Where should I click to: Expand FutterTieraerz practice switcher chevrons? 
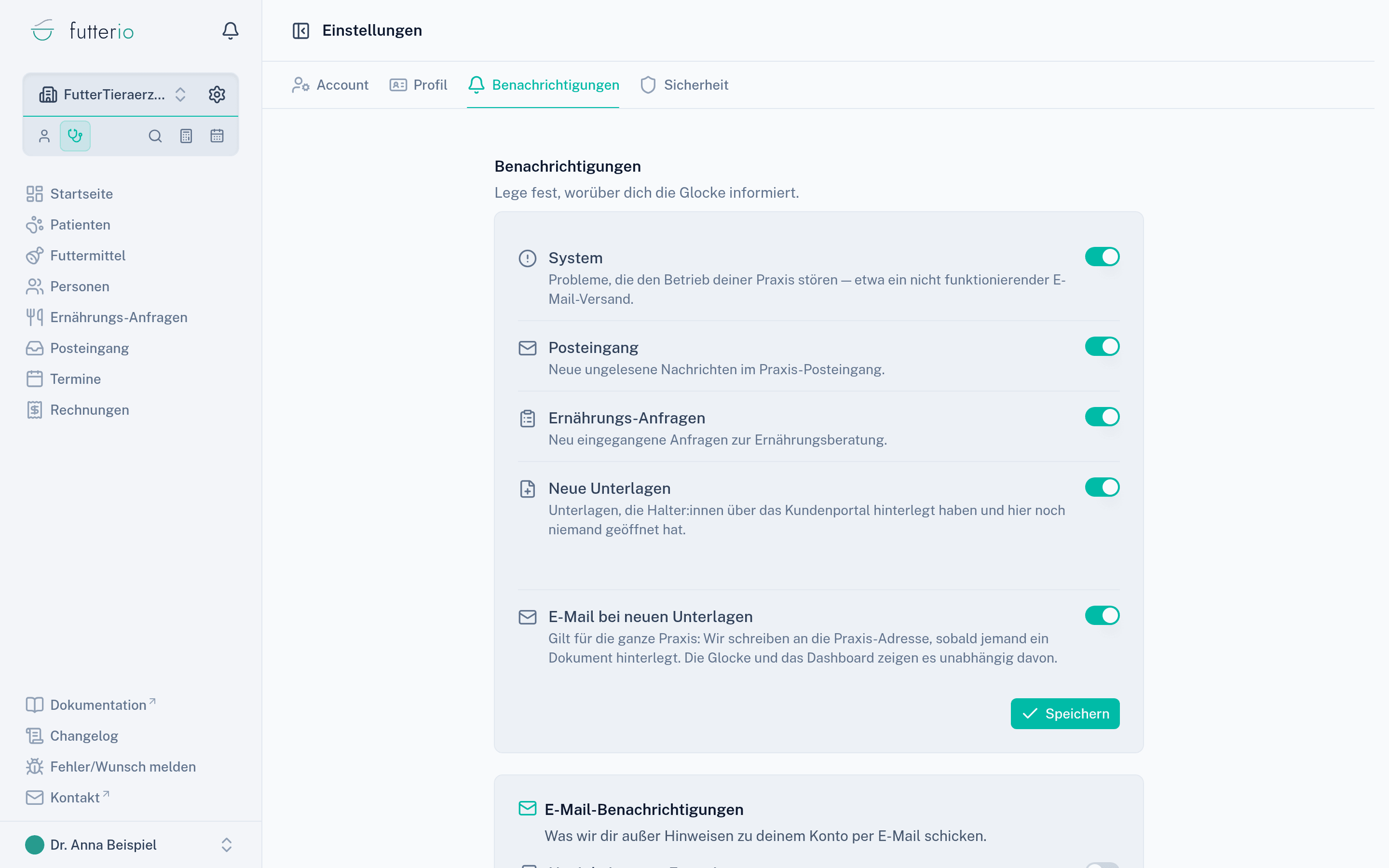(x=180, y=95)
